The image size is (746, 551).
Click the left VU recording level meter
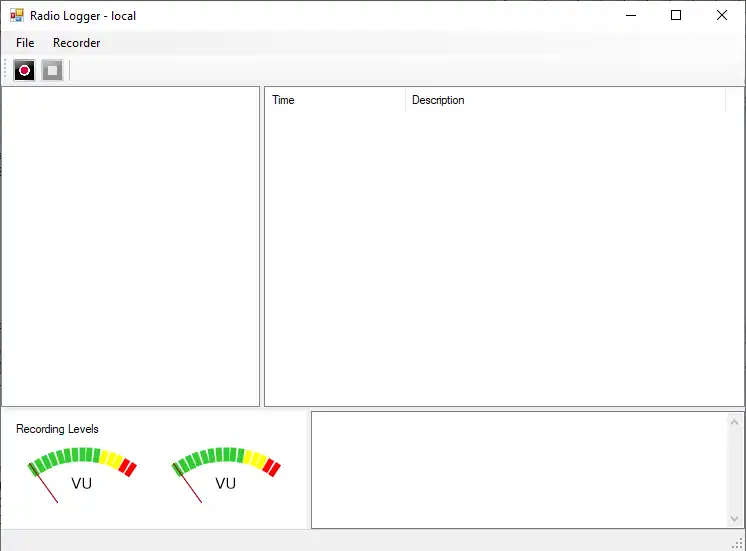(x=82, y=474)
